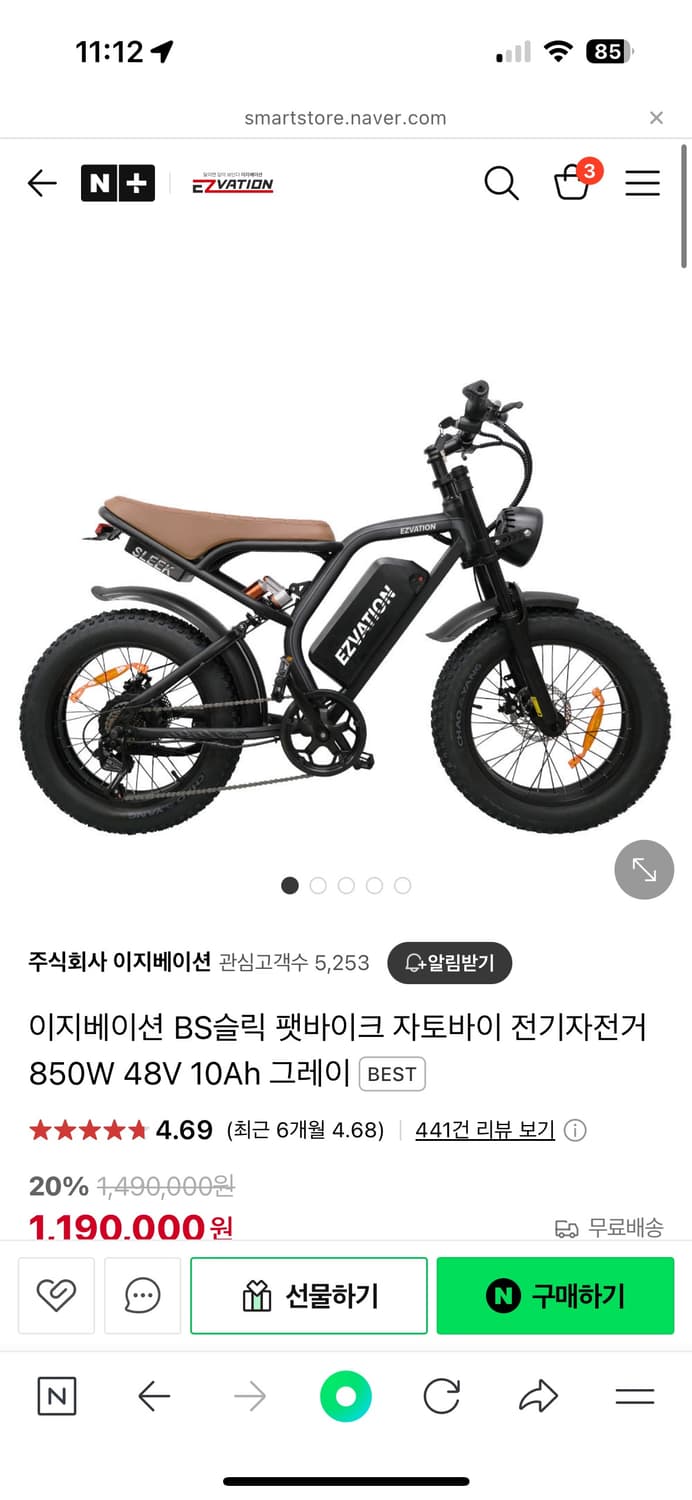Tap the back arrow in store header
The image size is (692, 1500).
click(x=42, y=183)
